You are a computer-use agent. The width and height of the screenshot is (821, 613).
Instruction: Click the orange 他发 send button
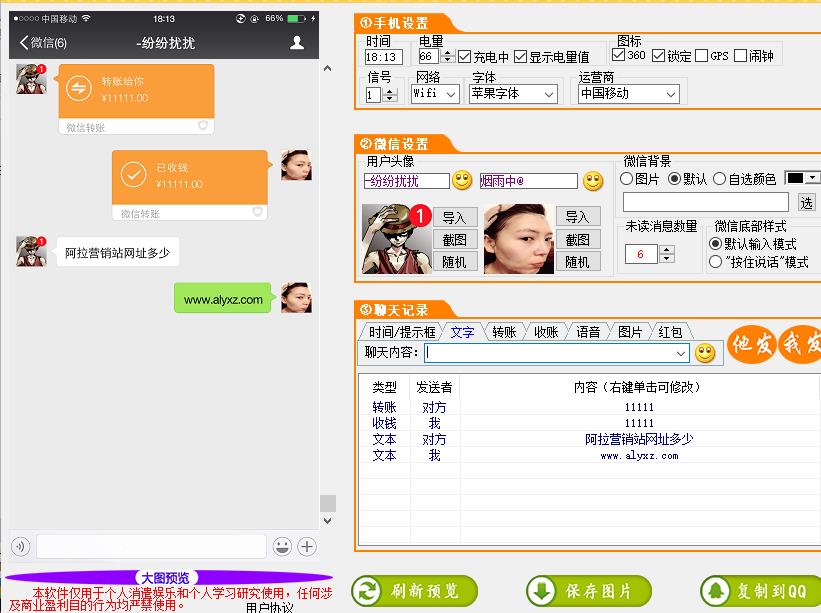point(752,343)
